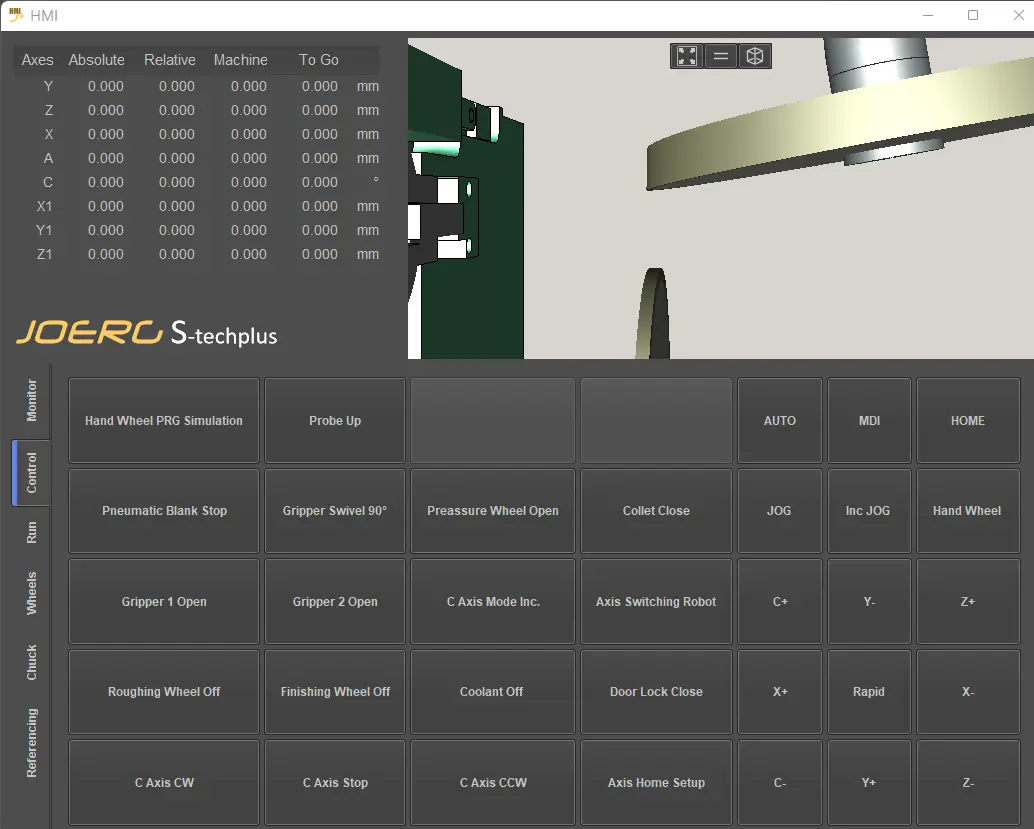This screenshot has height=829, width=1034.
Task: Enable Hand Wheel jog mode
Action: [x=967, y=511]
